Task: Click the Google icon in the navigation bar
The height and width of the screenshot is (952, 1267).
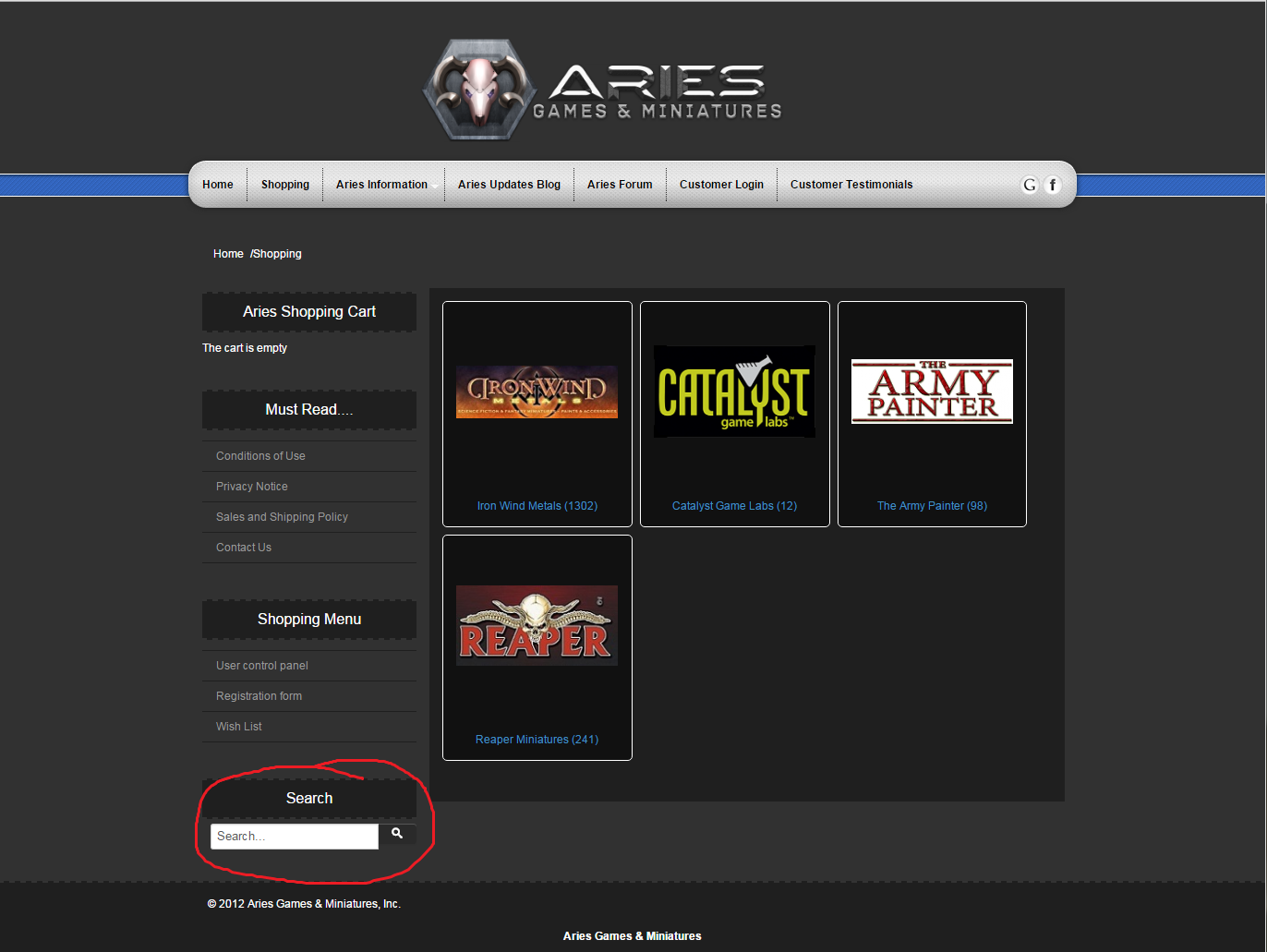Action: 1030,185
